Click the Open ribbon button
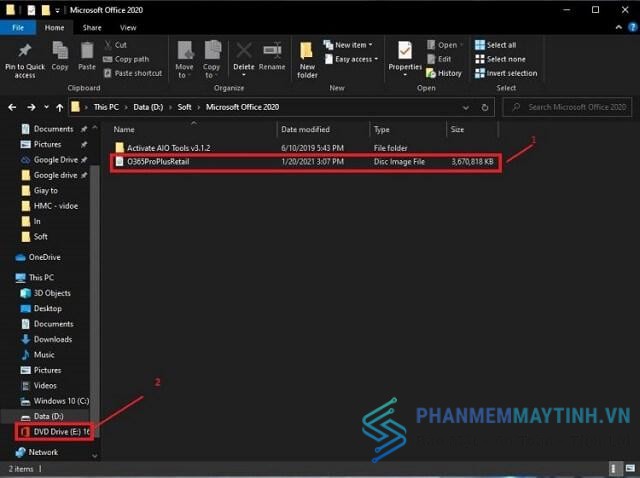This screenshot has width=640, height=478. 442,45
